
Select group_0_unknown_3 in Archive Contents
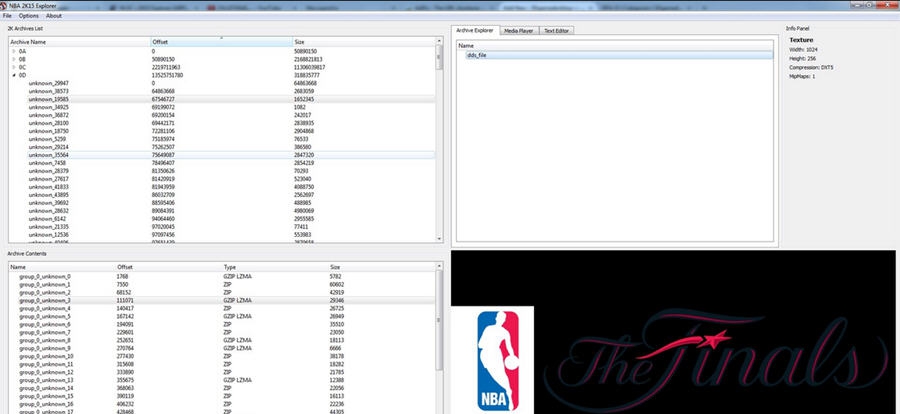[45, 301]
